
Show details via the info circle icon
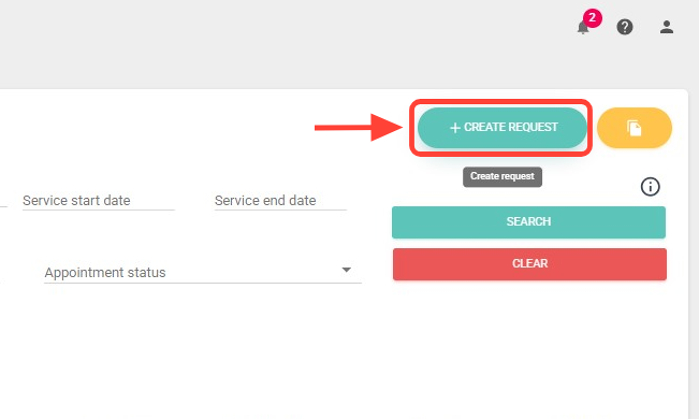(x=650, y=187)
